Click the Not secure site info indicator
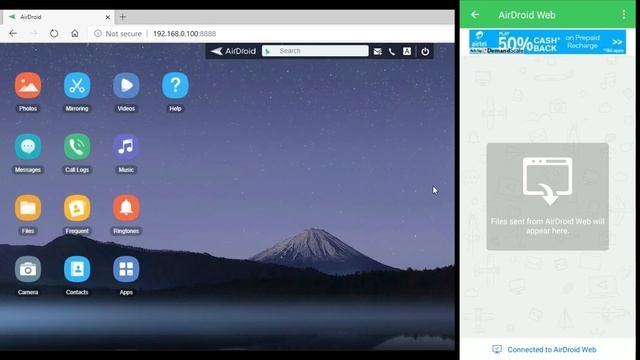Viewport: 640px width, 360px height. click(x=118, y=33)
